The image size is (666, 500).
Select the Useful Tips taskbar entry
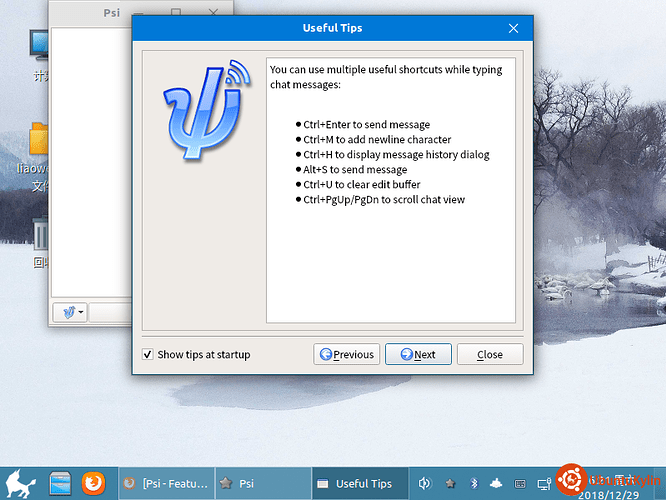(360, 483)
